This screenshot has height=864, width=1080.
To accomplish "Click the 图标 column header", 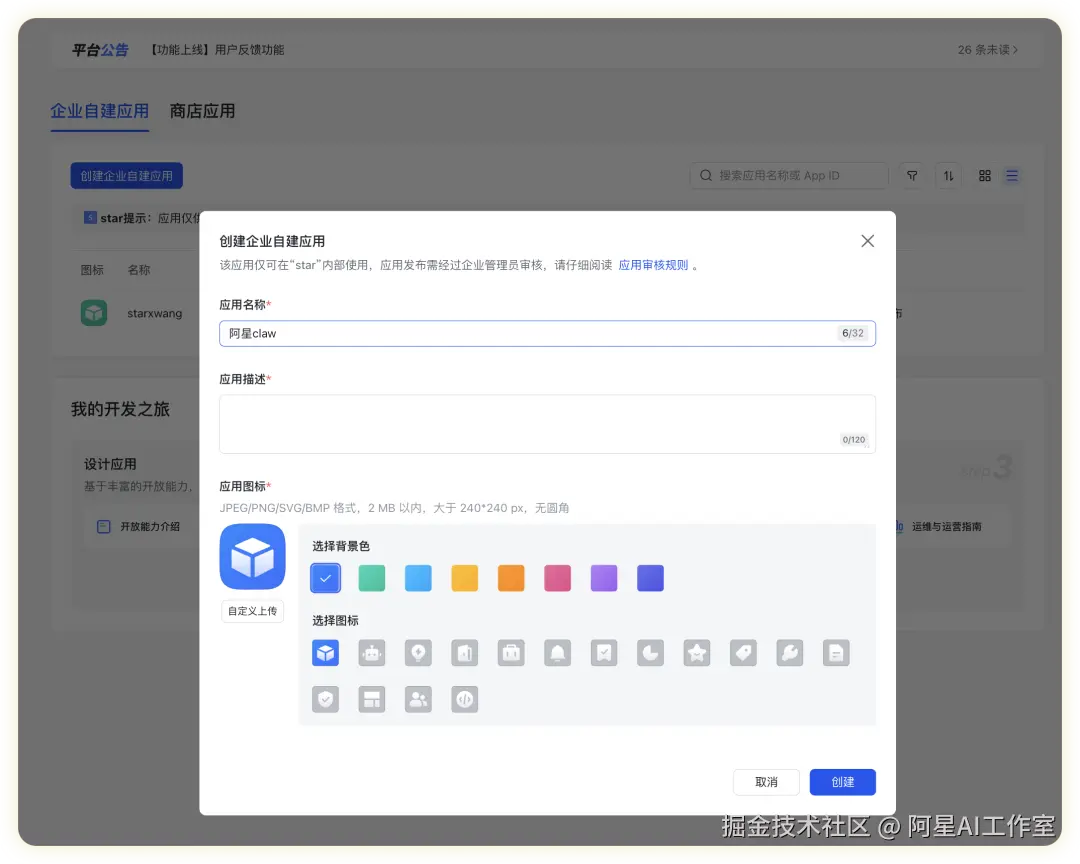I will pyautogui.click(x=92, y=270).
